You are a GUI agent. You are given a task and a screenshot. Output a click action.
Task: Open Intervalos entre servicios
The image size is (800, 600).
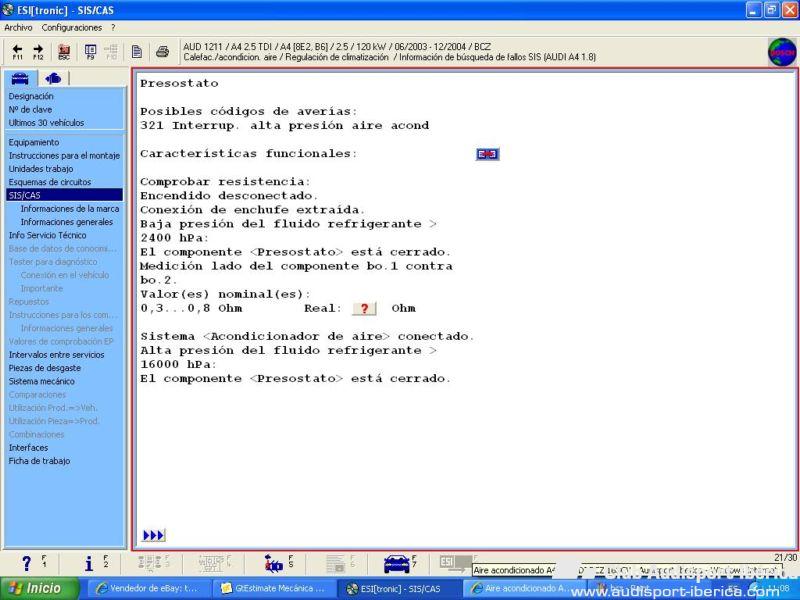[x=56, y=355]
